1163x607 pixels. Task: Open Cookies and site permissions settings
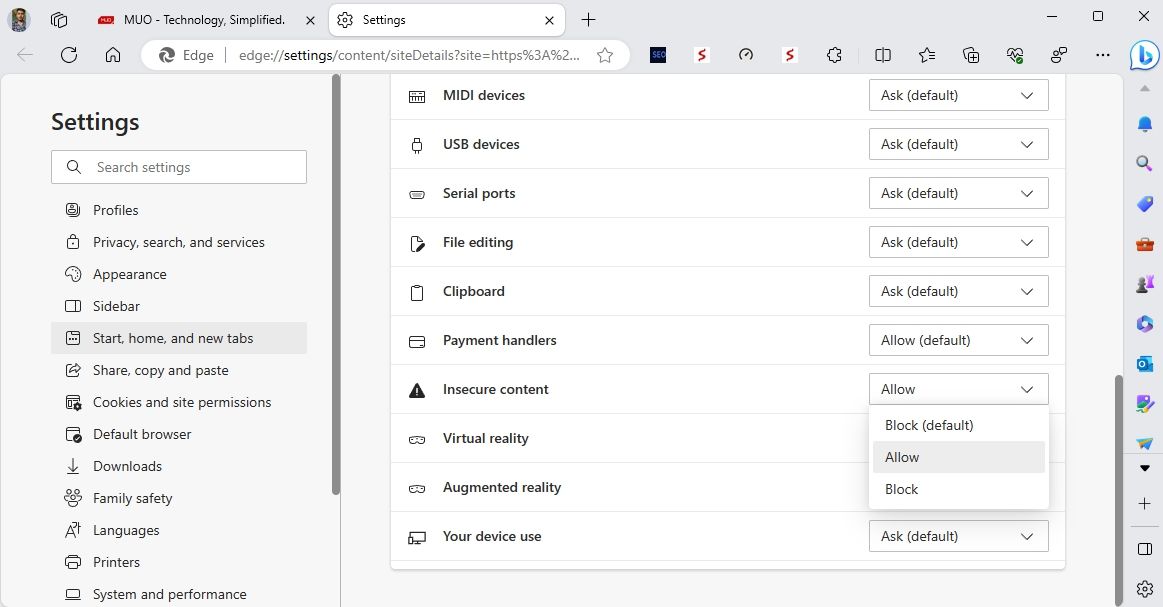(x=181, y=402)
